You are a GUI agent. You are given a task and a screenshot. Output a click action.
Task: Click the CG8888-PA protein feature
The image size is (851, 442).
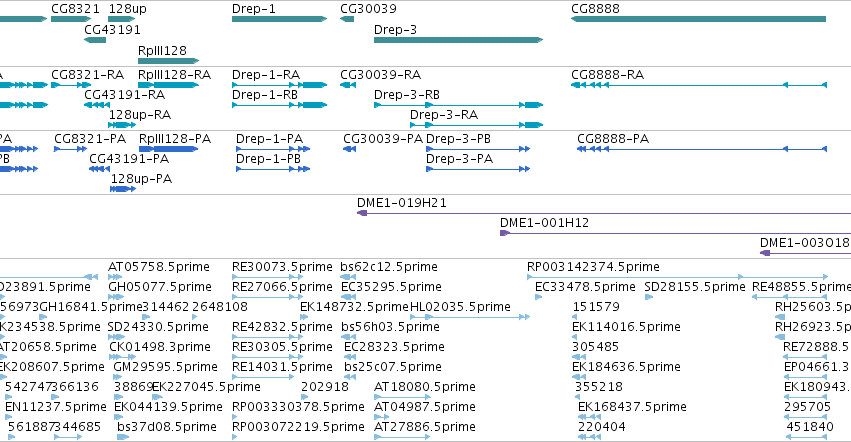(x=702, y=149)
